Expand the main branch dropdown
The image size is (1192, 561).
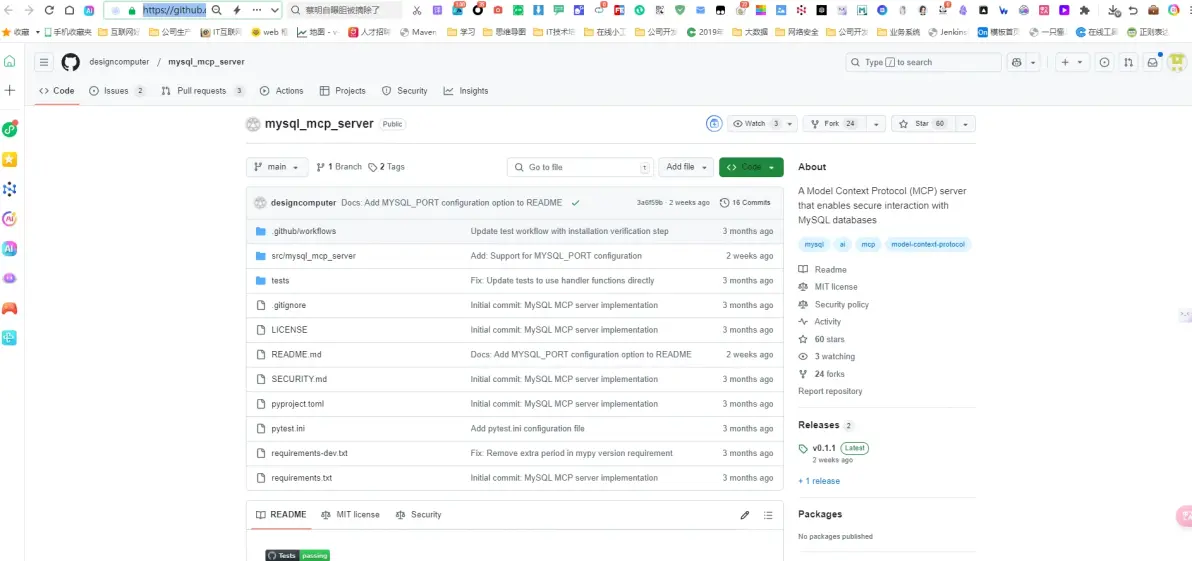click(276, 167)
